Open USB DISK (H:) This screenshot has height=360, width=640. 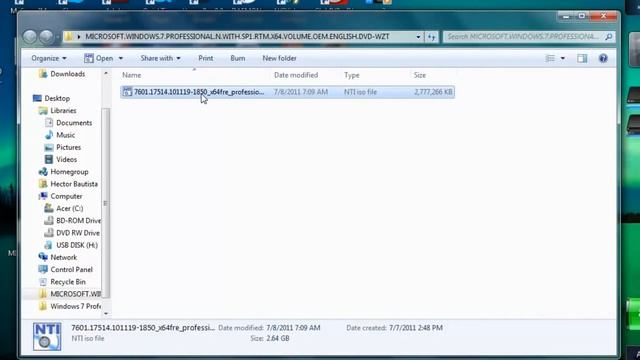coord(77,245)
